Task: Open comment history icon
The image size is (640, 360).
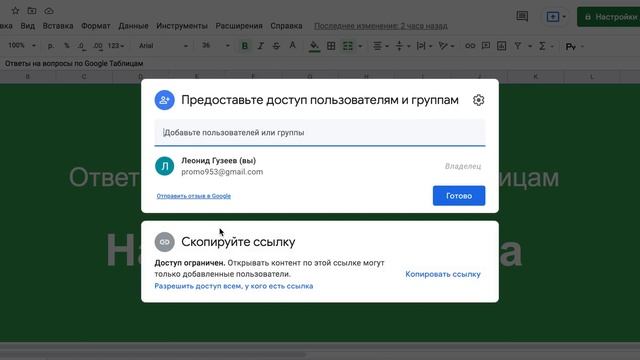Action: pos(522,16)
